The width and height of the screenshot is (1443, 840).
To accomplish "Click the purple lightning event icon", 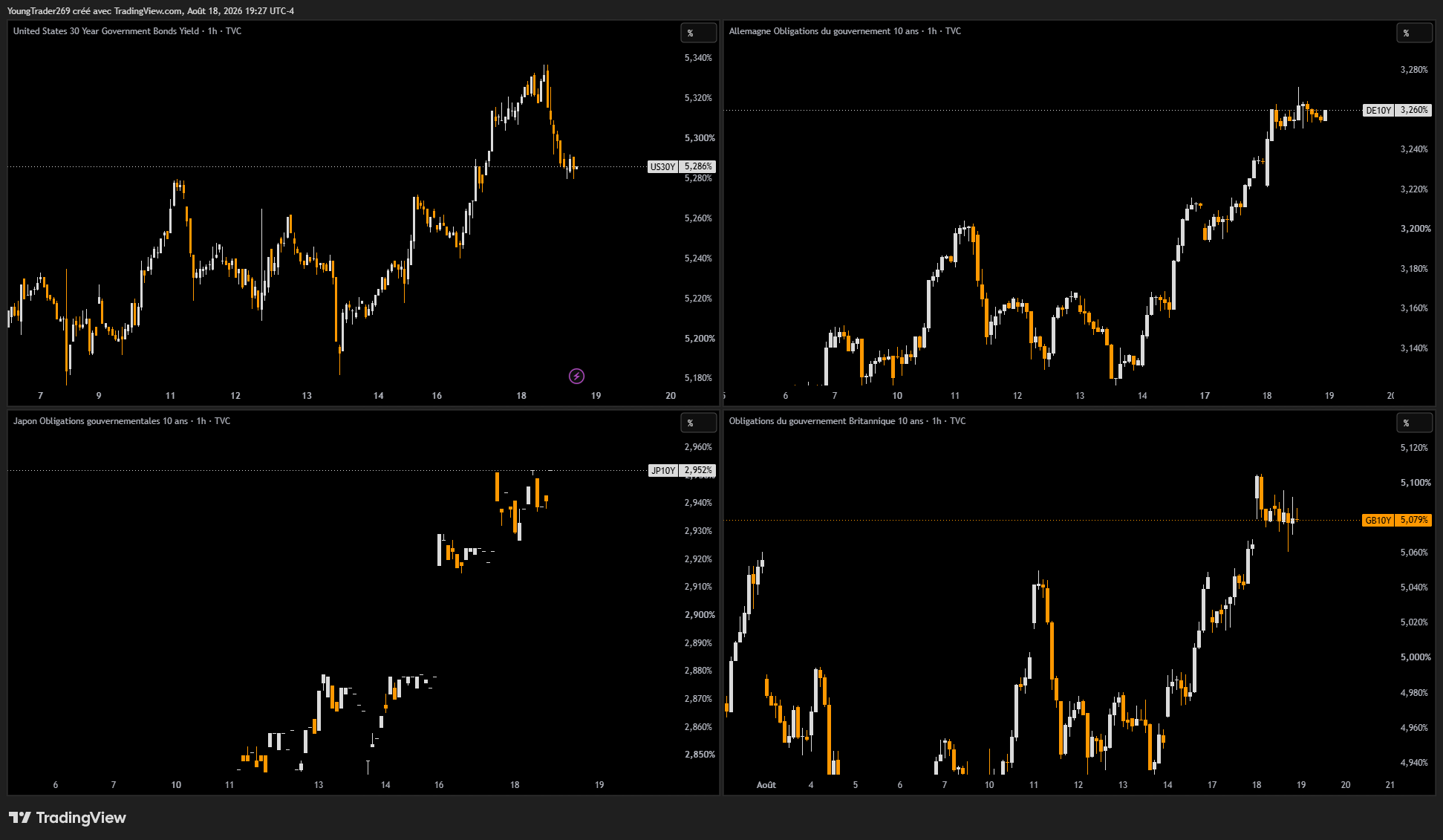I will coord(576,376).
